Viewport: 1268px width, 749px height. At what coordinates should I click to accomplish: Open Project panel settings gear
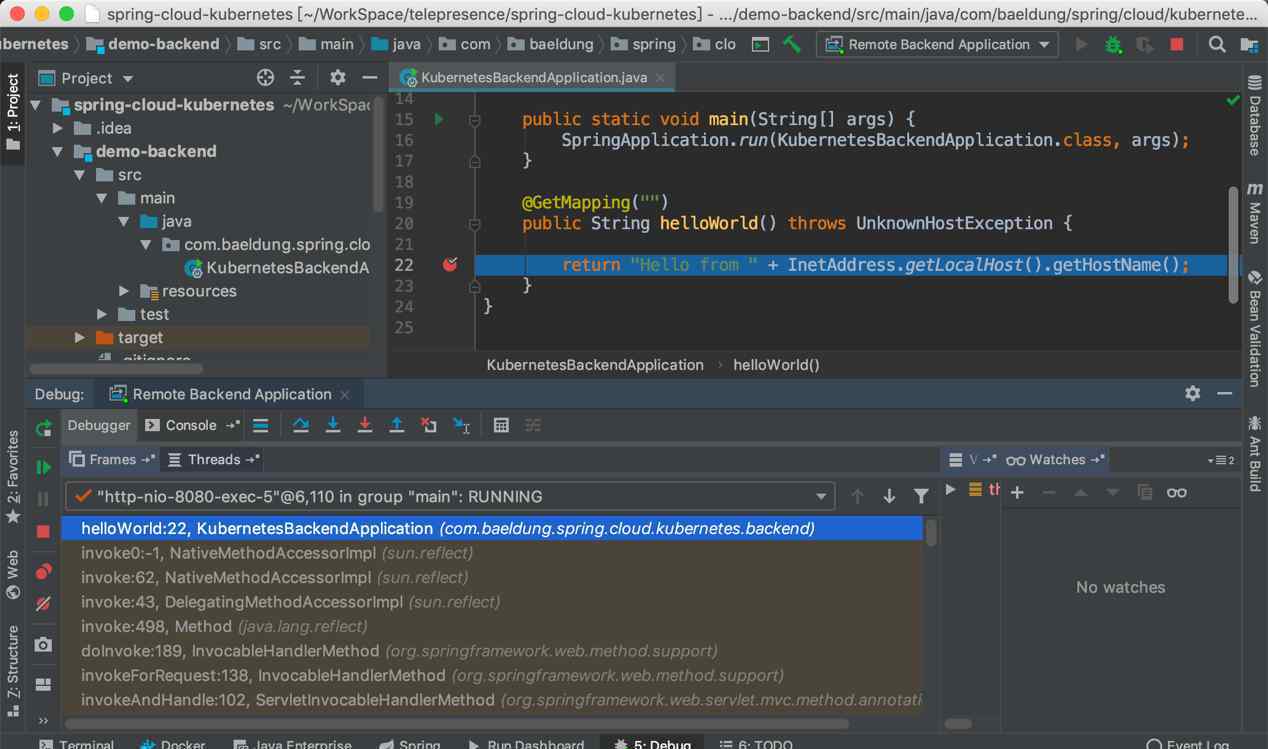point(338,77)
